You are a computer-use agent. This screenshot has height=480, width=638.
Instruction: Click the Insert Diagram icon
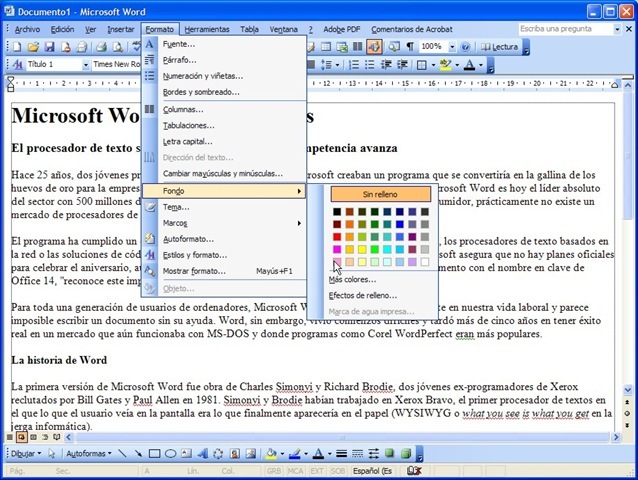point(218,453)
